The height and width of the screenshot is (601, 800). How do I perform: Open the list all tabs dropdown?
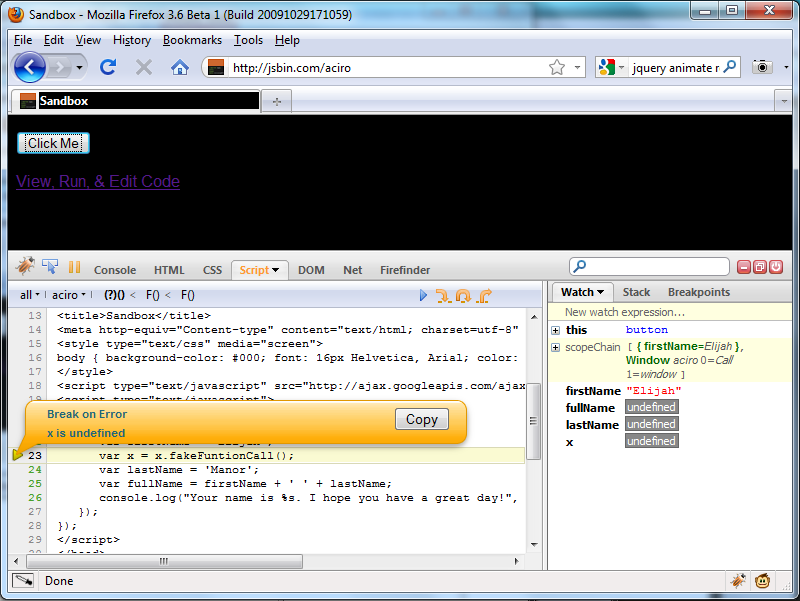[784, 102]
